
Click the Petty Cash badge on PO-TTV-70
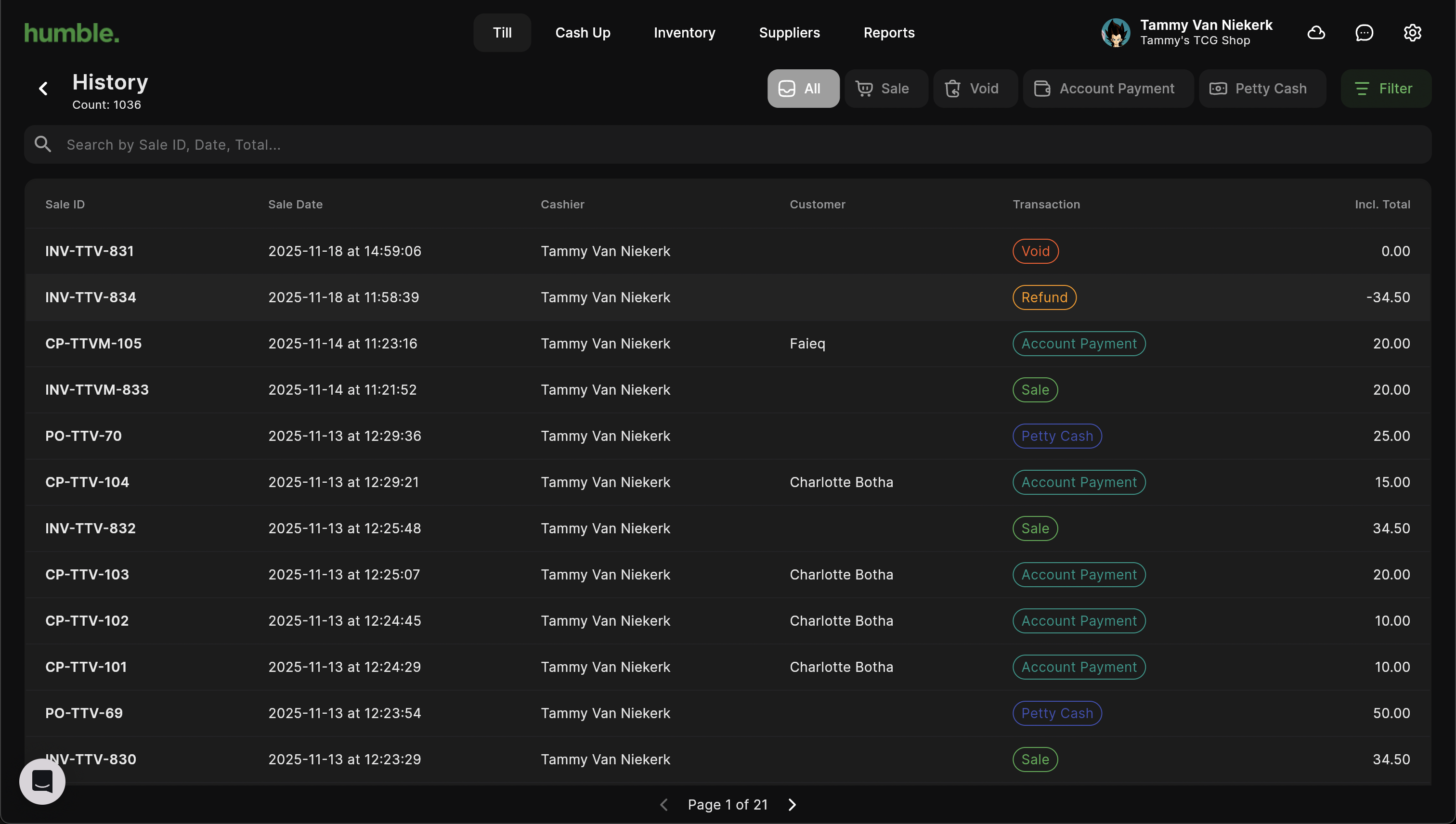(x=1056, y=437)
